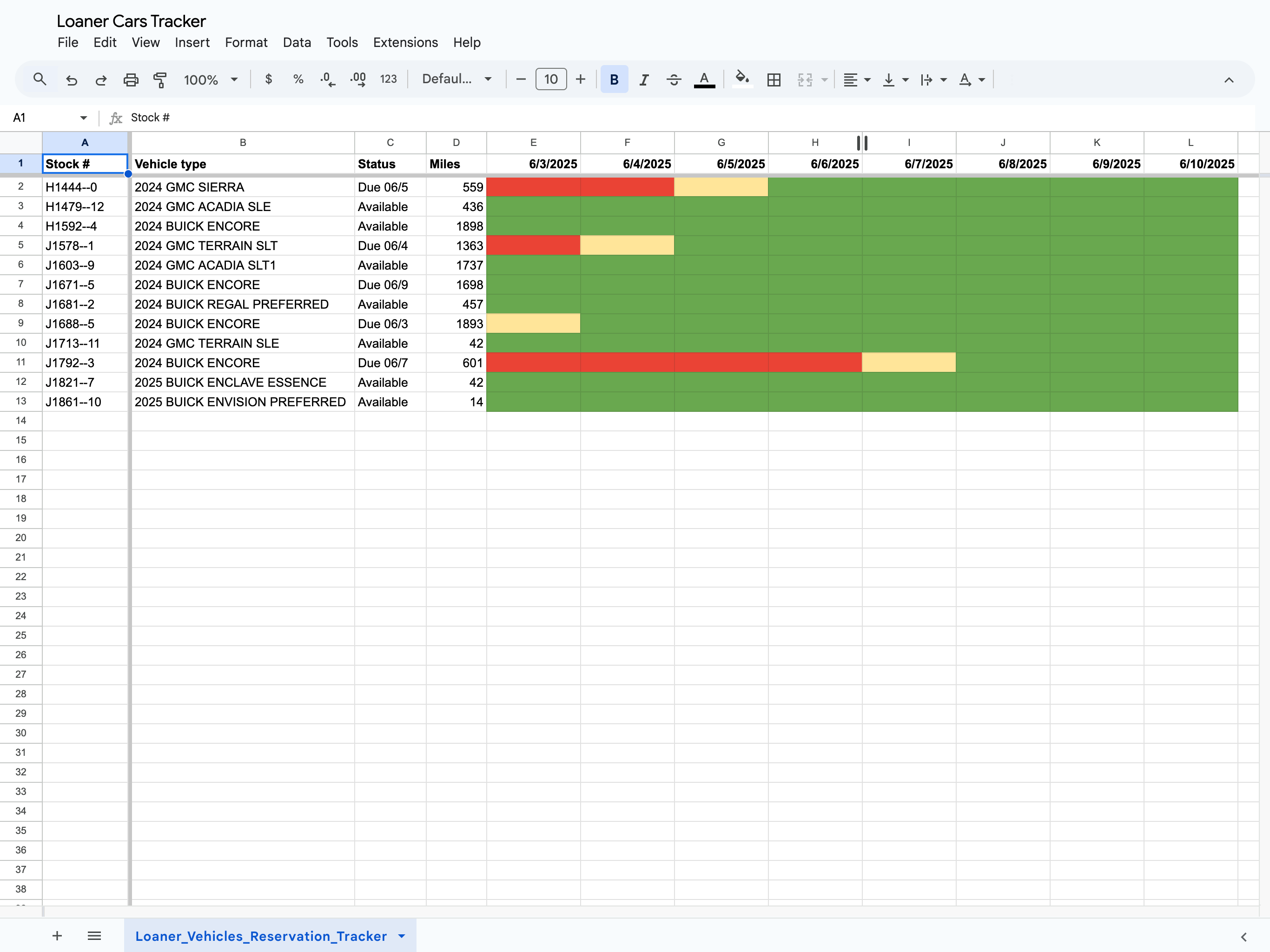Collapse the toolbar with the chevron
The image size is (1270, 952).
tap(1229, 80)
